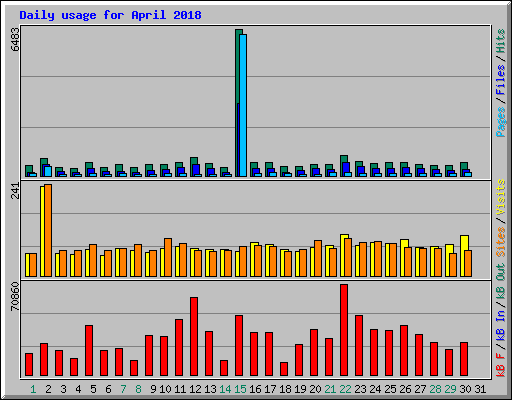The image size is (512, 400).
Task: Click the red KB bar for day 8
Action: tap(134, 368)
